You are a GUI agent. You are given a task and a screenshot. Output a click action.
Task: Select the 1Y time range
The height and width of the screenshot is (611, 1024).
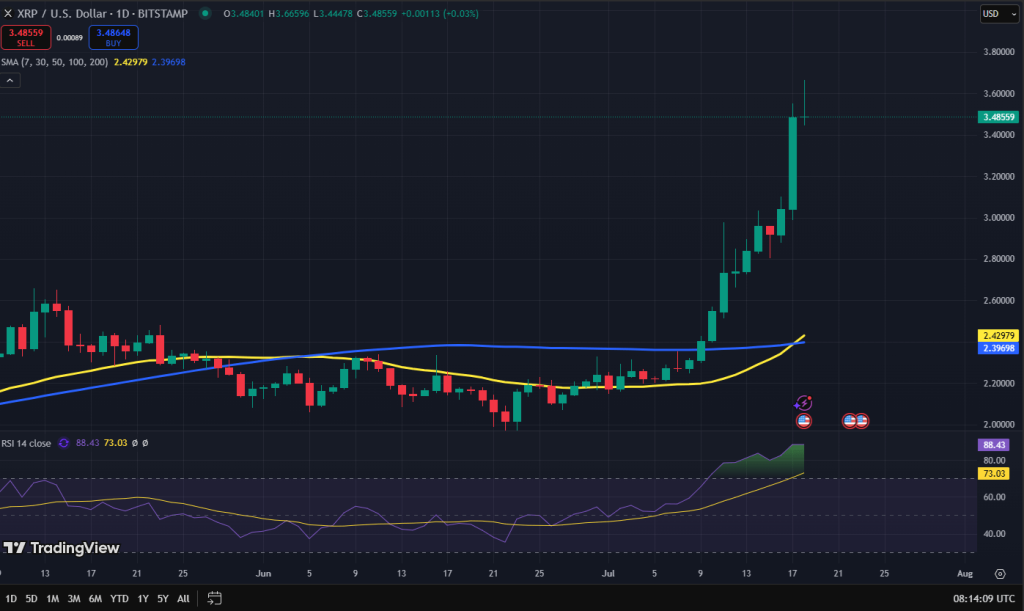coord(143,599)
